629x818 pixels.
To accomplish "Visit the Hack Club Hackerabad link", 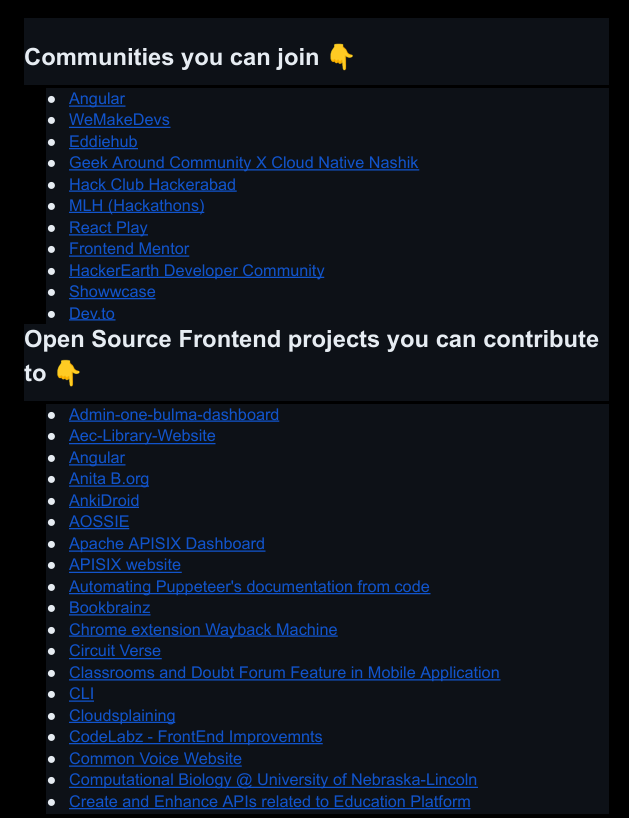I will click(152, 184).
